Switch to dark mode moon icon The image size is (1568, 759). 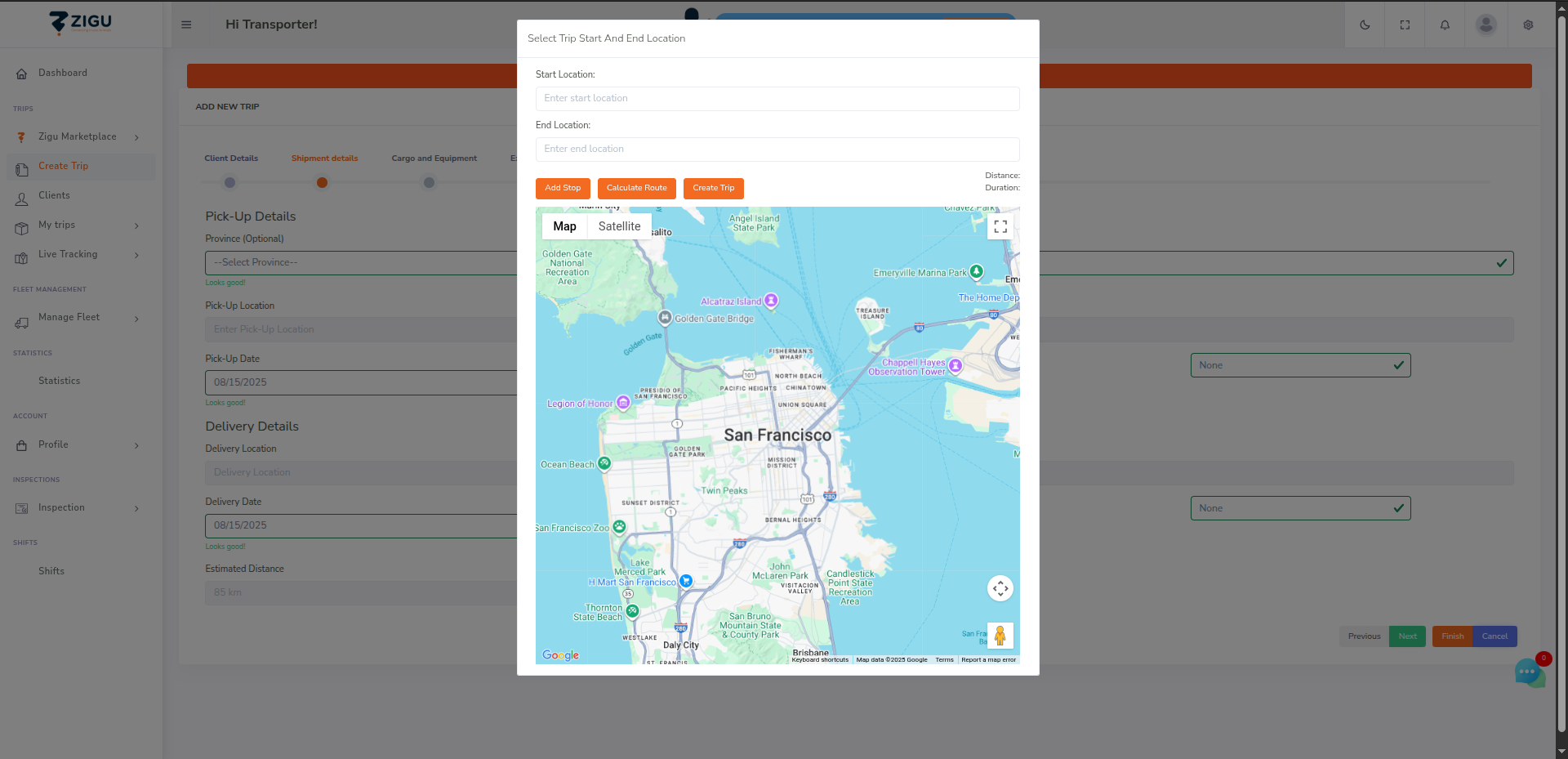[x=1365, y=25]
